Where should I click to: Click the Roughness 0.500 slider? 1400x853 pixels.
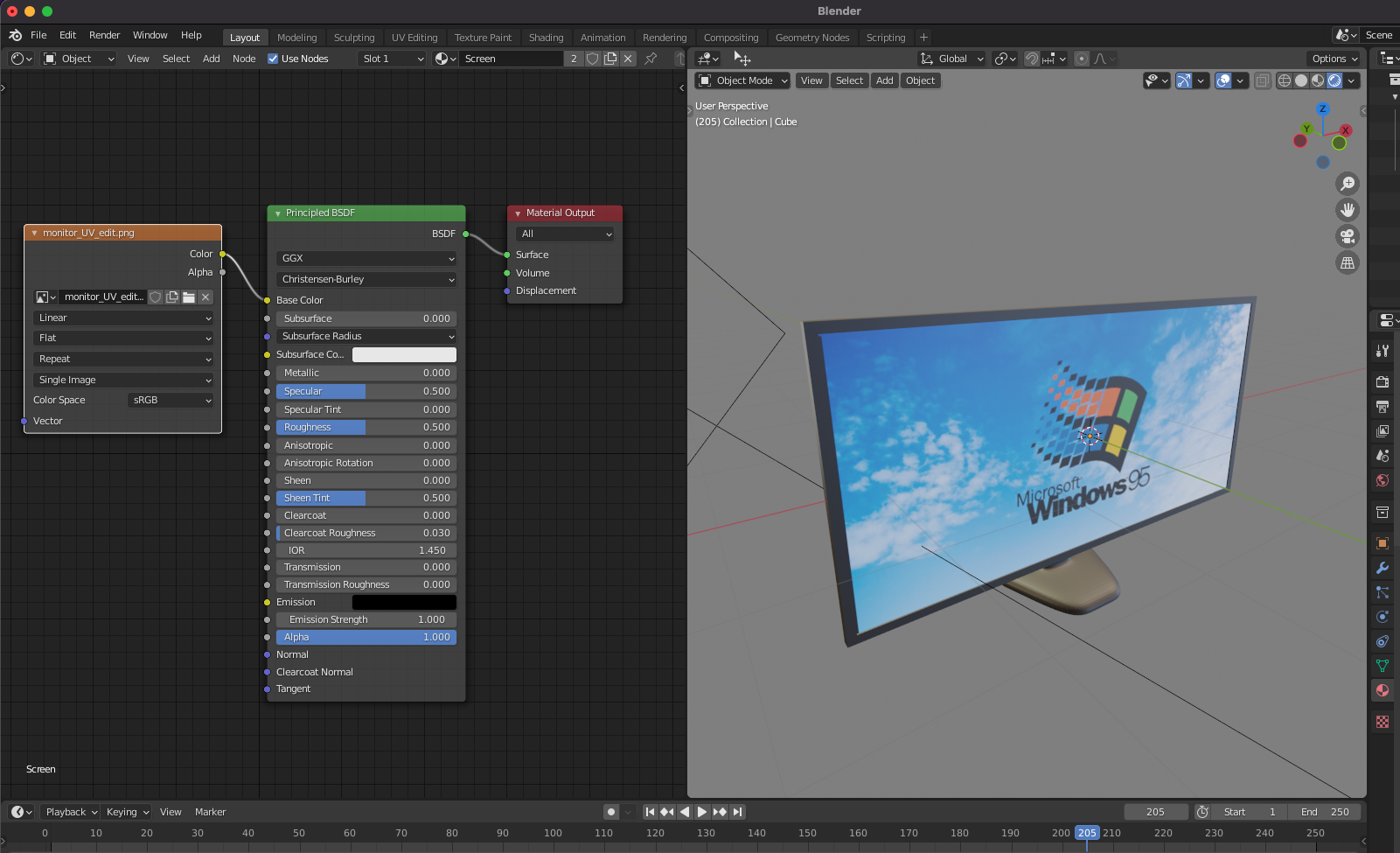[x=366, y=427]
